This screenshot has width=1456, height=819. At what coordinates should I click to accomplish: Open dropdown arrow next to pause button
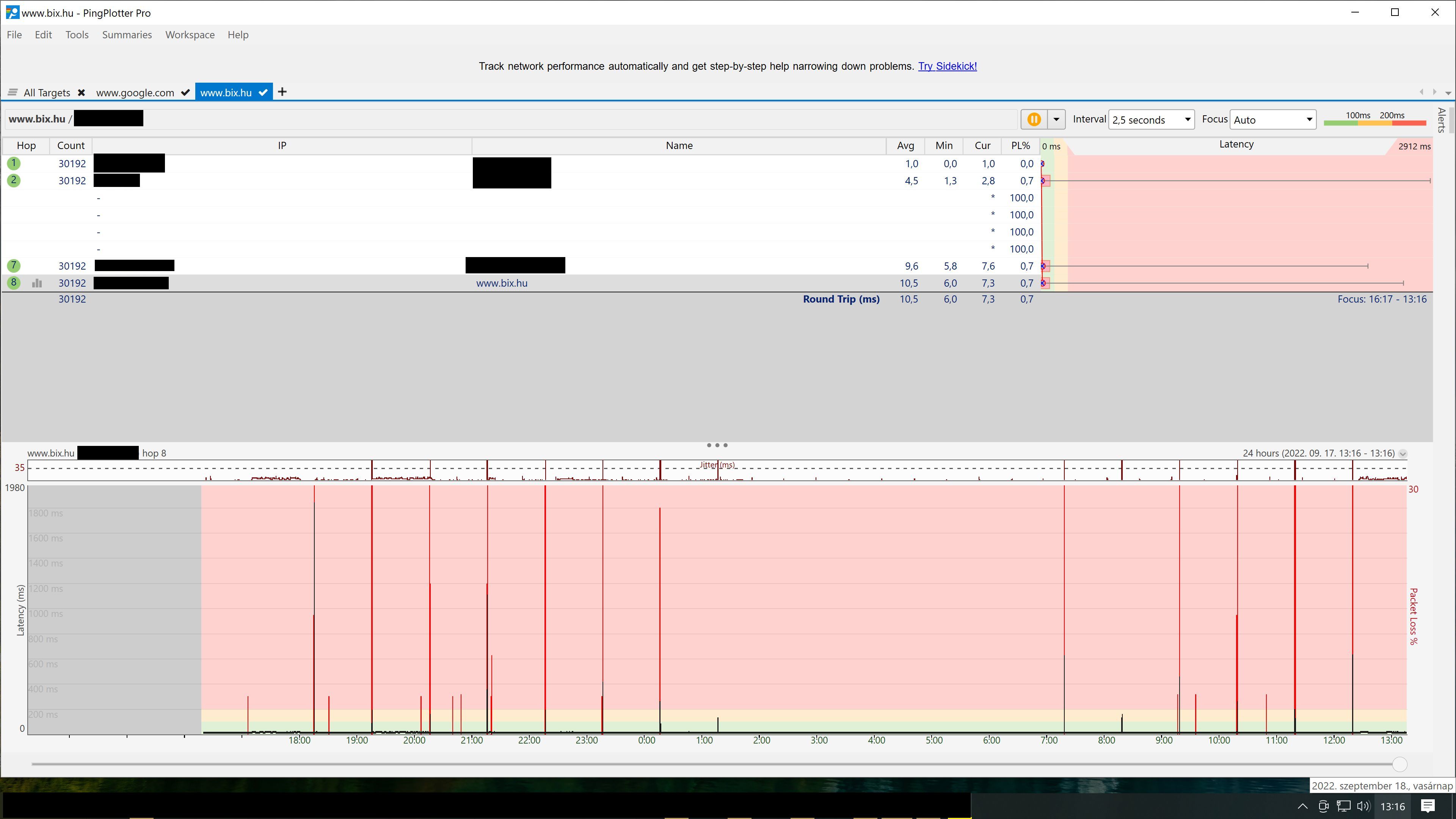[x=1056, y=119]
